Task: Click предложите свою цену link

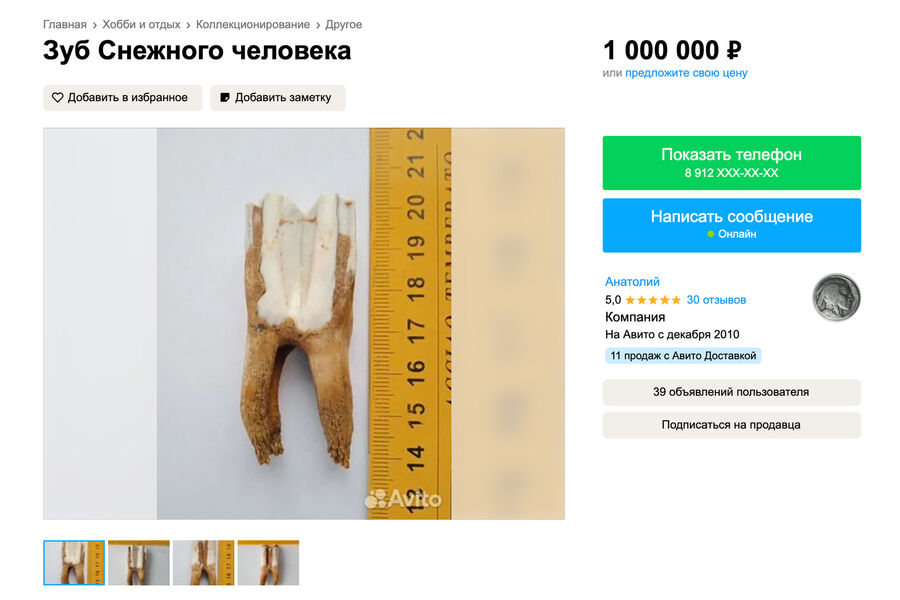Action: (x=686, y=73)
